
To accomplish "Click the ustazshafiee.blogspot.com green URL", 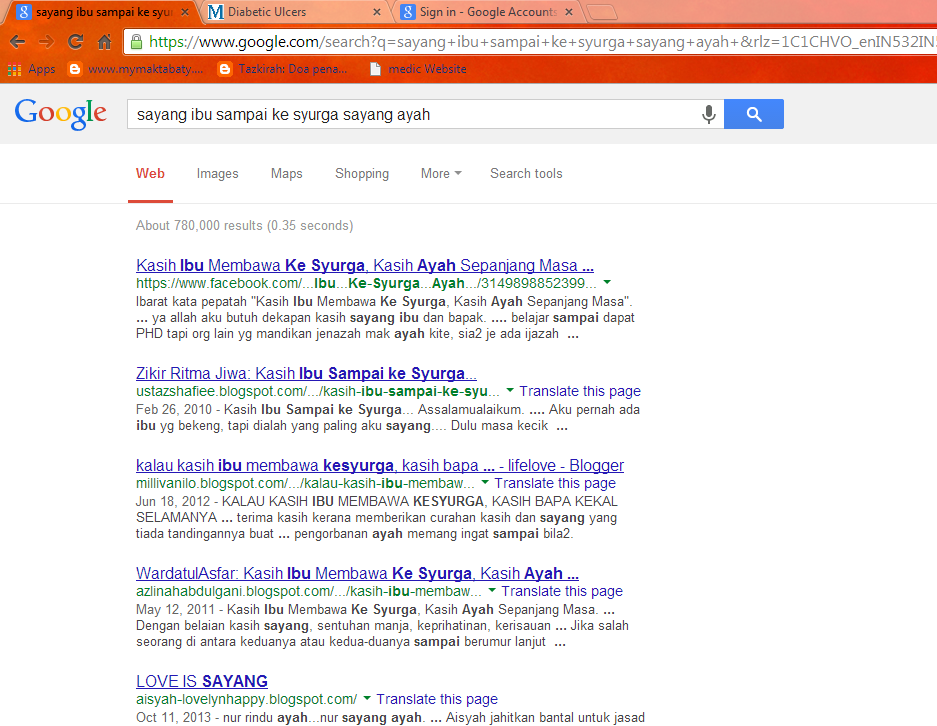I will coord(317,391).
